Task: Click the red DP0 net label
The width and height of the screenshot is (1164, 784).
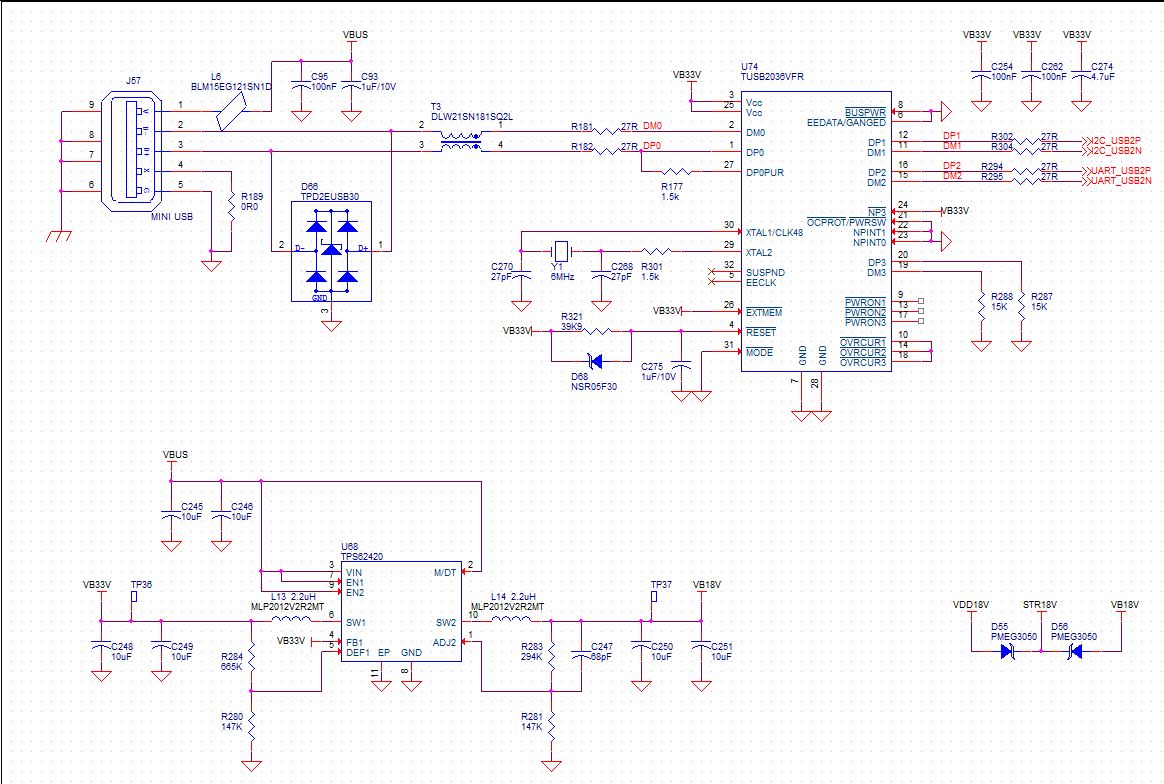Action: coord(653,146)
